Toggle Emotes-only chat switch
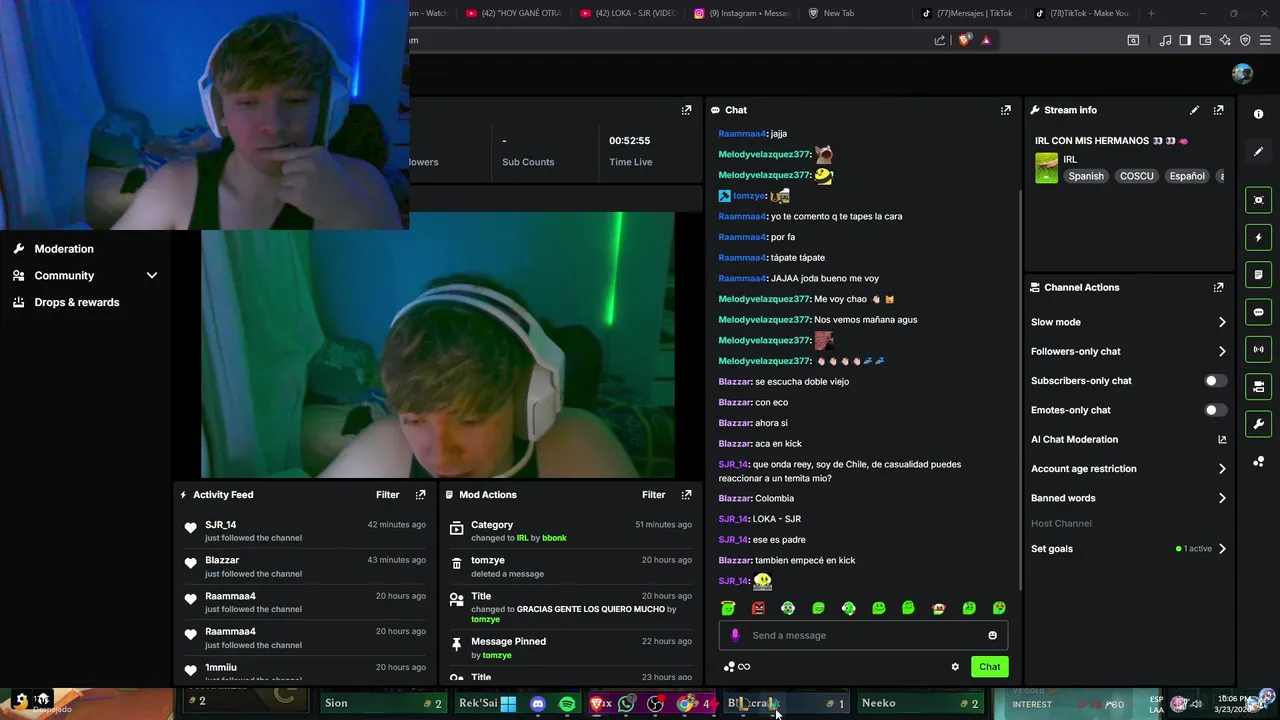 (1214, 410)
